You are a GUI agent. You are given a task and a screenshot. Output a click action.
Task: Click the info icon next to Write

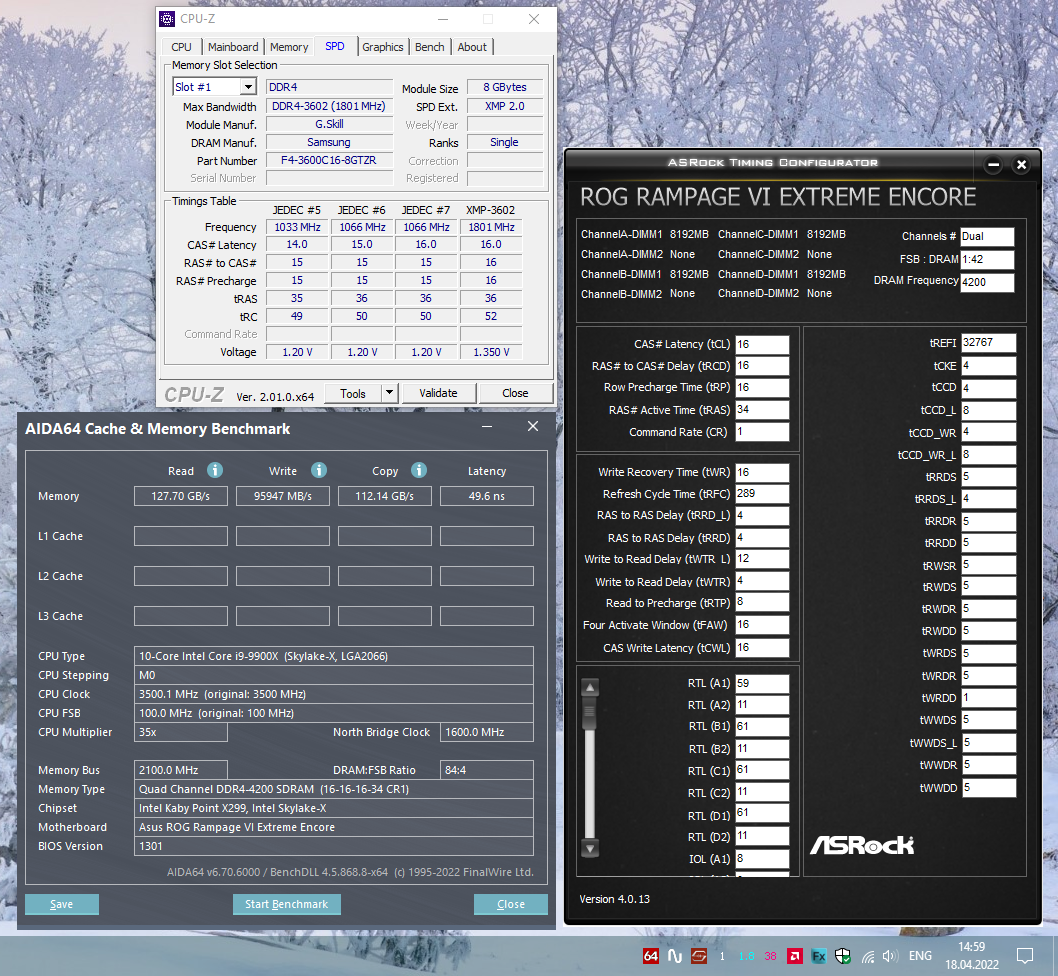(318, 470)
